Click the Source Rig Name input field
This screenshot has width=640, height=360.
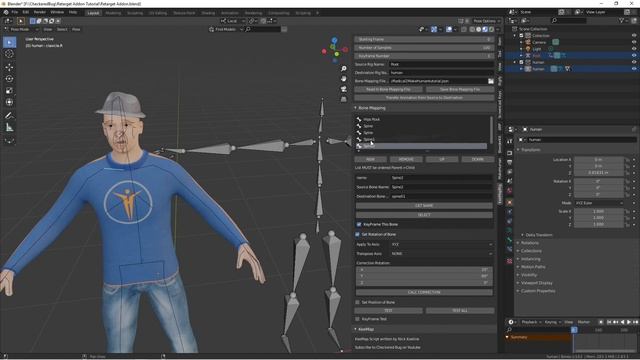(441, 64)
